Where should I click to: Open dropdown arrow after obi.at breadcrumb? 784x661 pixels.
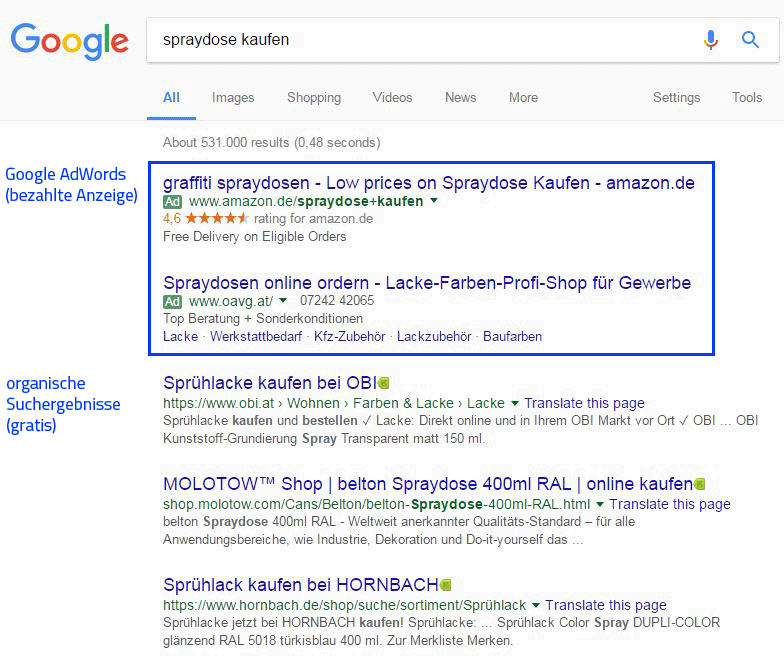(x=514, y=403)
